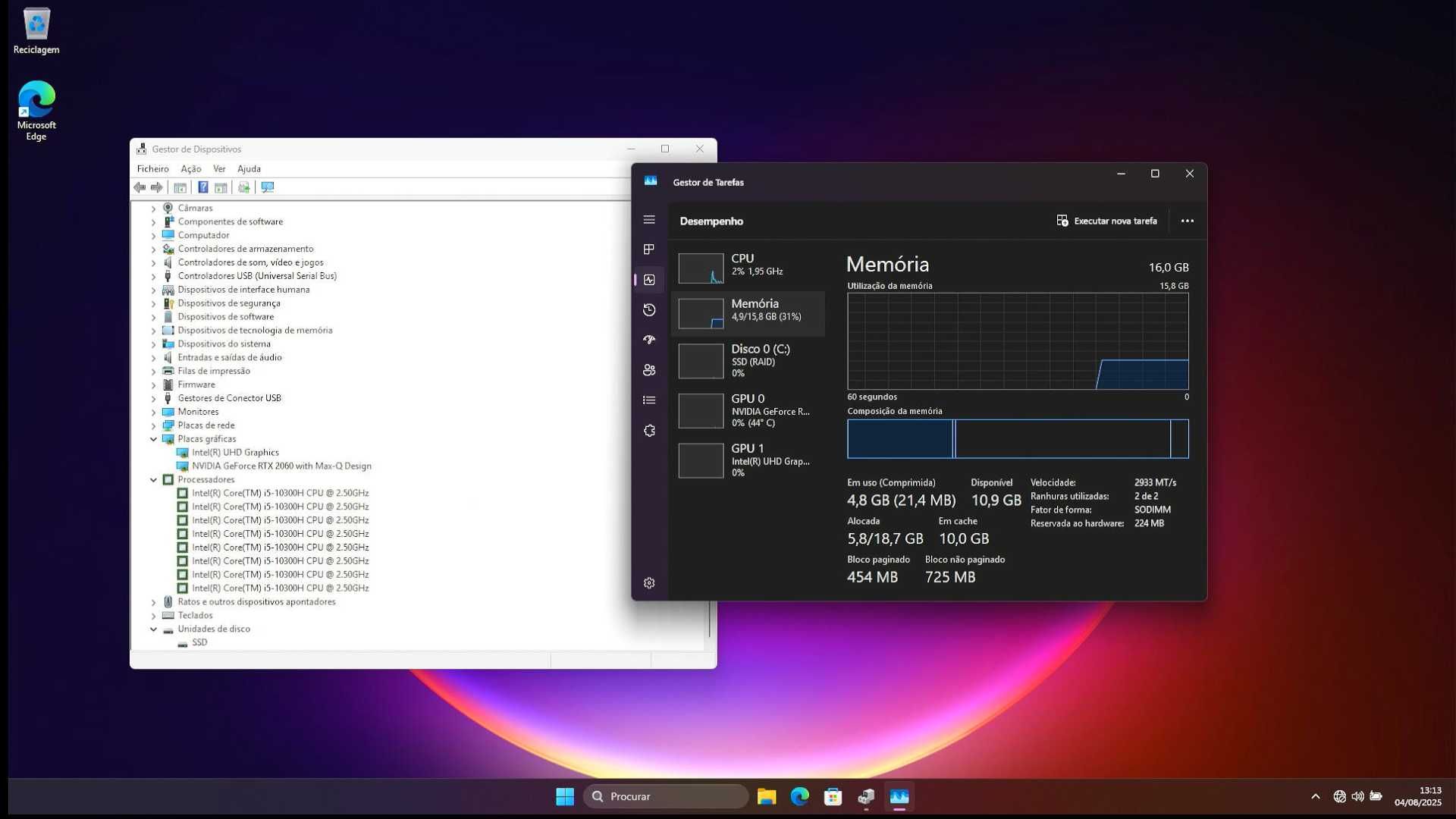Click Executar nova tarefa button
1456x819 pixels.
point(1107,221)
